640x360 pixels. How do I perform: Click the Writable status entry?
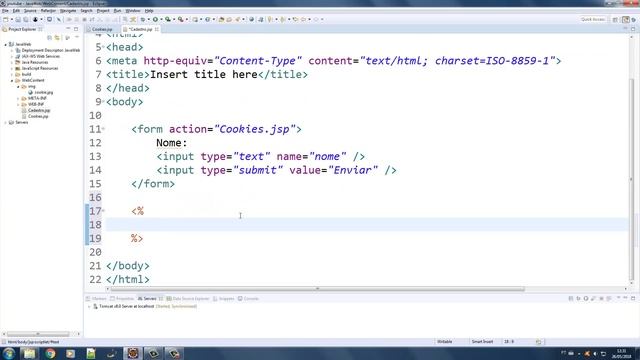tap(444, 342)
